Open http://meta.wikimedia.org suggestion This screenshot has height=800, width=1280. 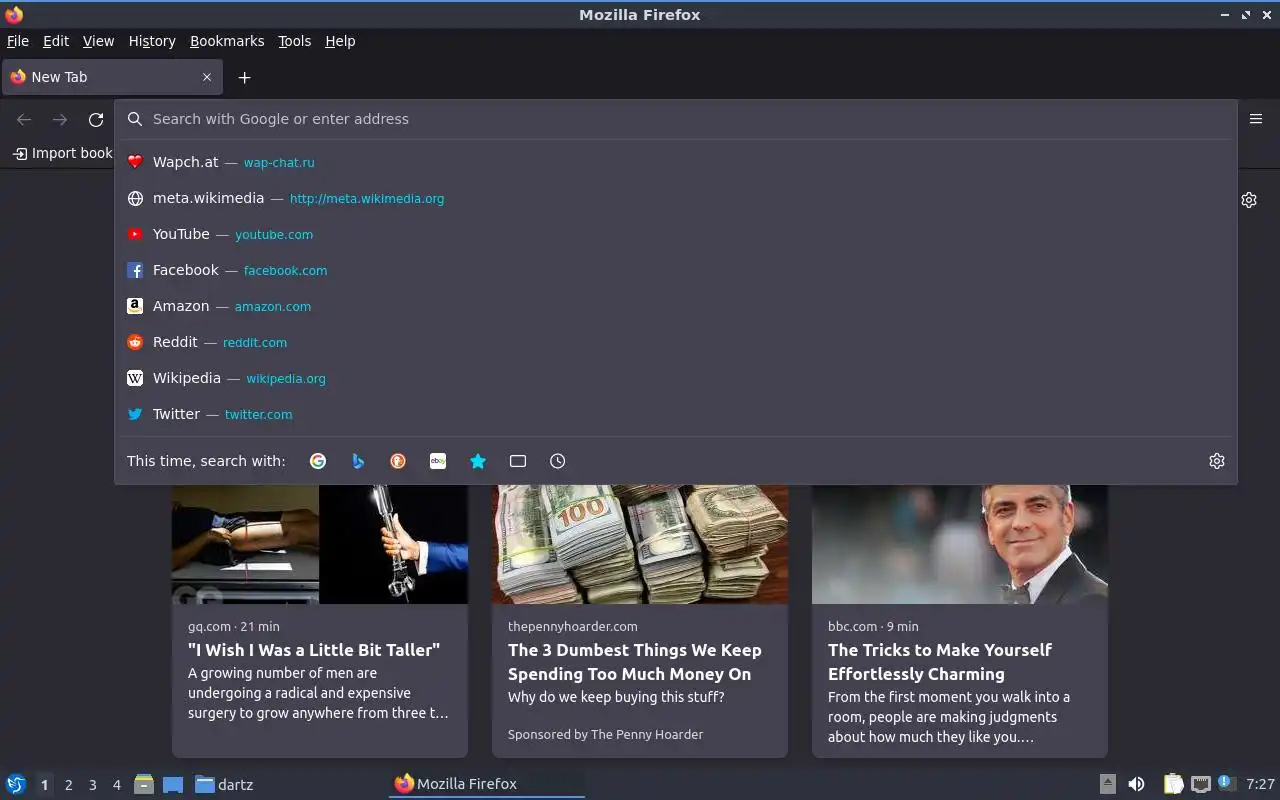point(367,198)
